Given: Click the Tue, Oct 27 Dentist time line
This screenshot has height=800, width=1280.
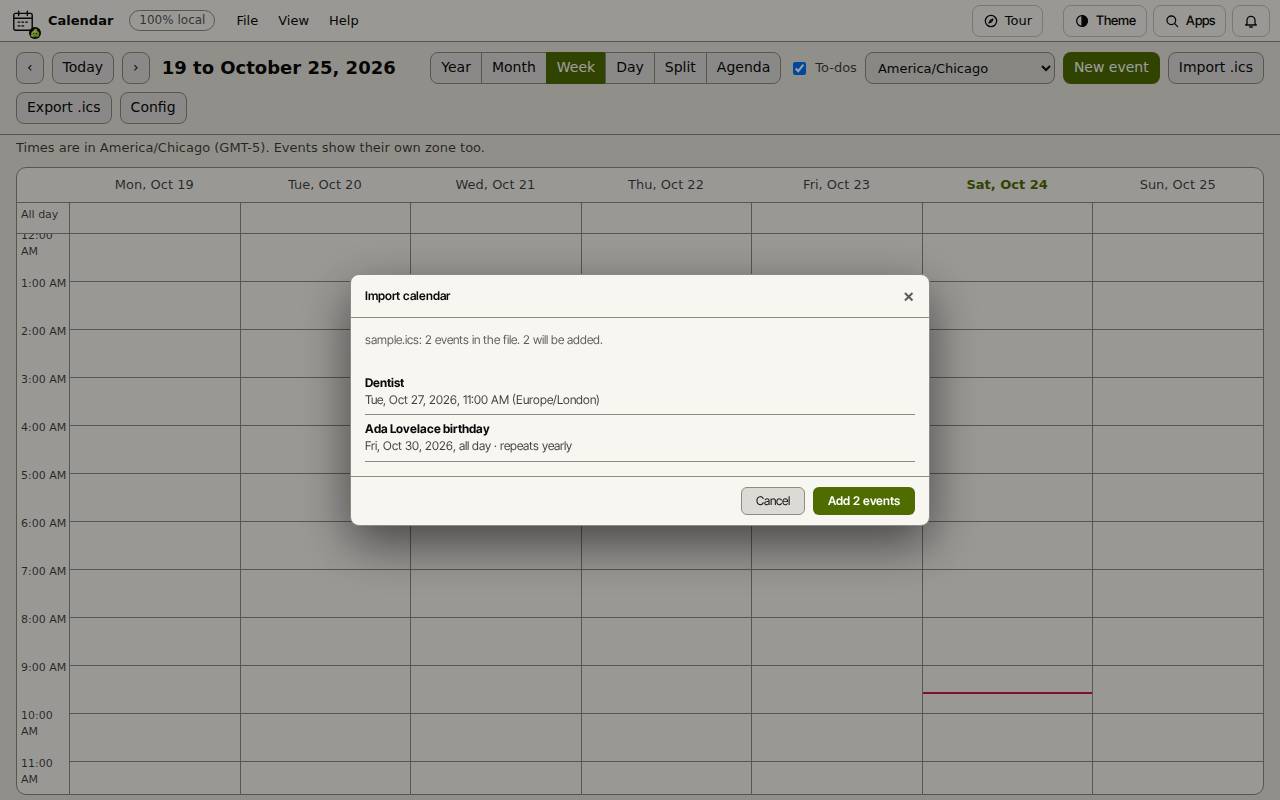Looking at the screenshot, I should [x=482, y=400].
